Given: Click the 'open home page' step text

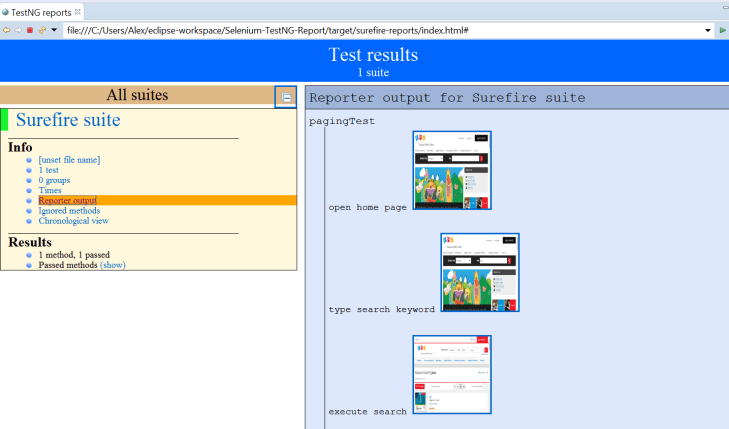Looking at the screenshot, I should click(x=367, y=207).
